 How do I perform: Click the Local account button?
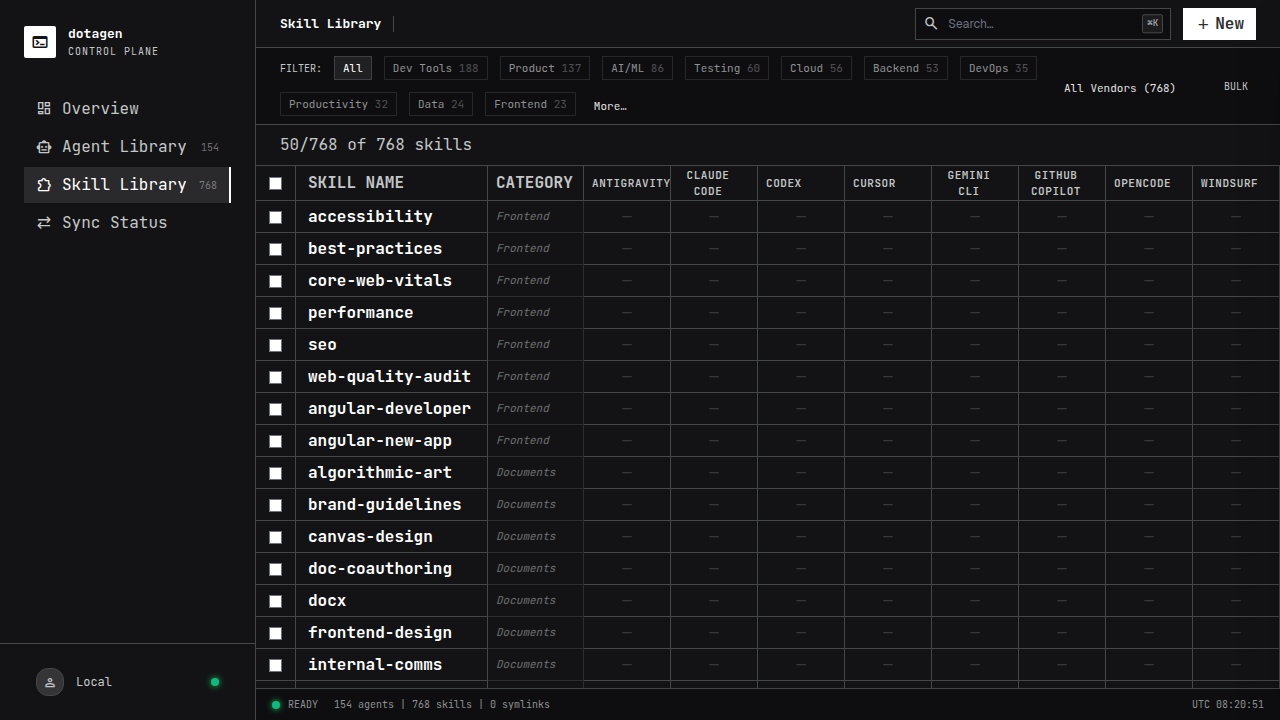point(128,682)
